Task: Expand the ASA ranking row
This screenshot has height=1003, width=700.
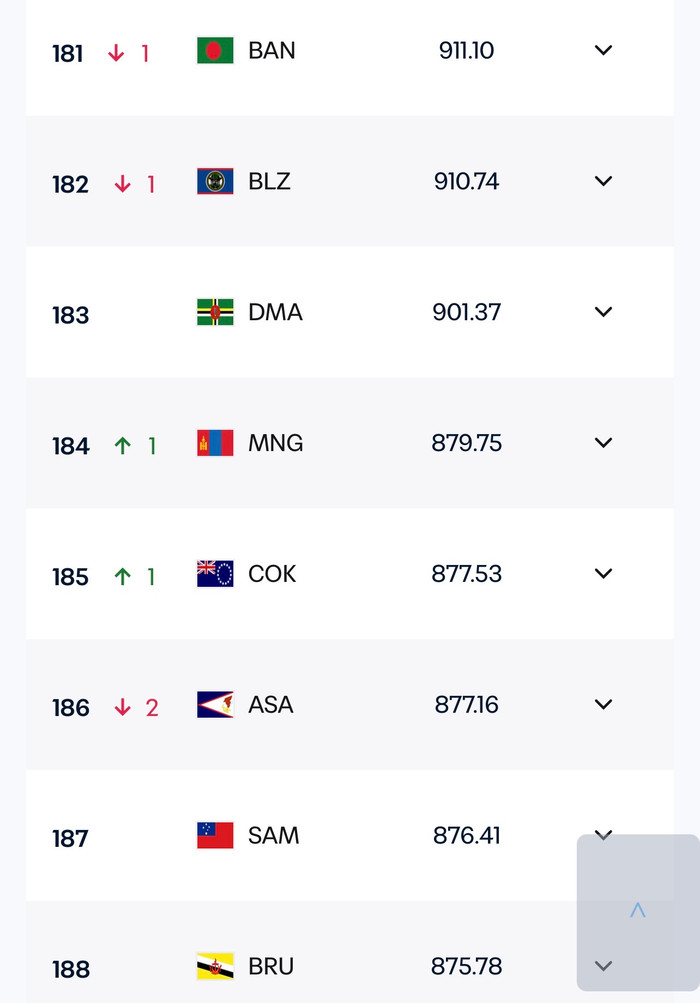Action: click(x=603, y=705)
